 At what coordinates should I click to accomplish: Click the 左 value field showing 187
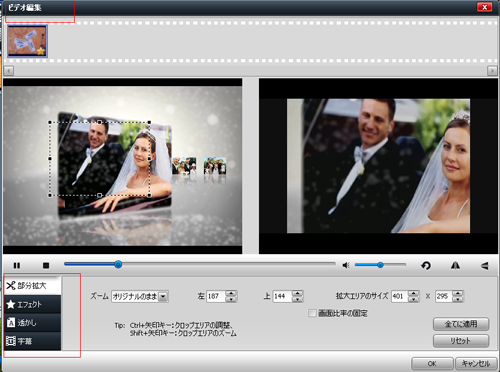(x=216, y=296)
